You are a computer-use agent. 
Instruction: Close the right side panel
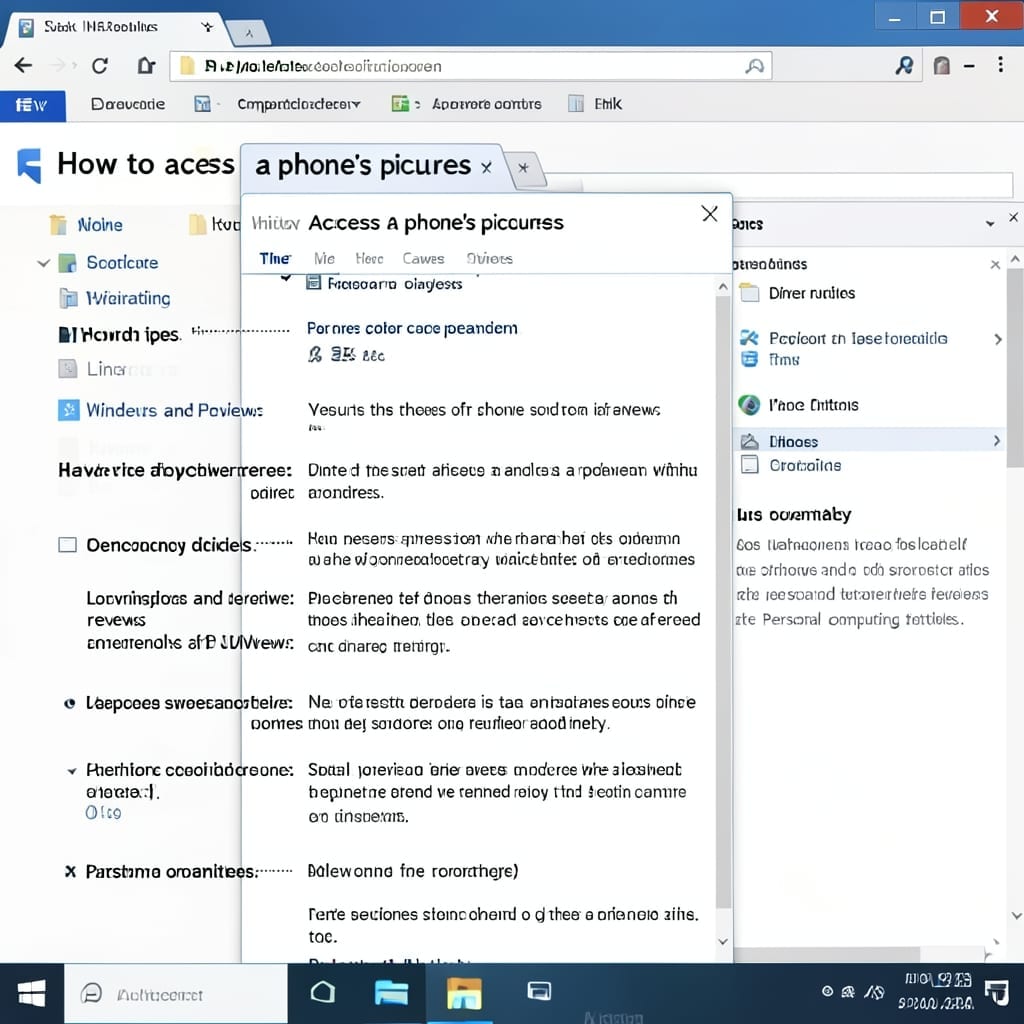[x=1013, y=217]
